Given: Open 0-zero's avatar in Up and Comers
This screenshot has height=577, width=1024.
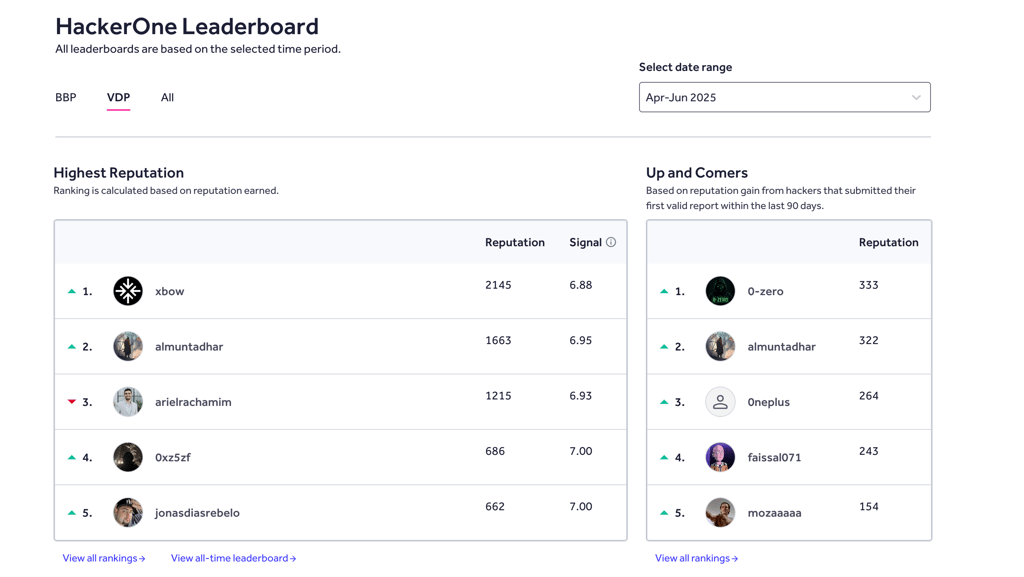Looking at the screenshot, I should pos(720,291).
